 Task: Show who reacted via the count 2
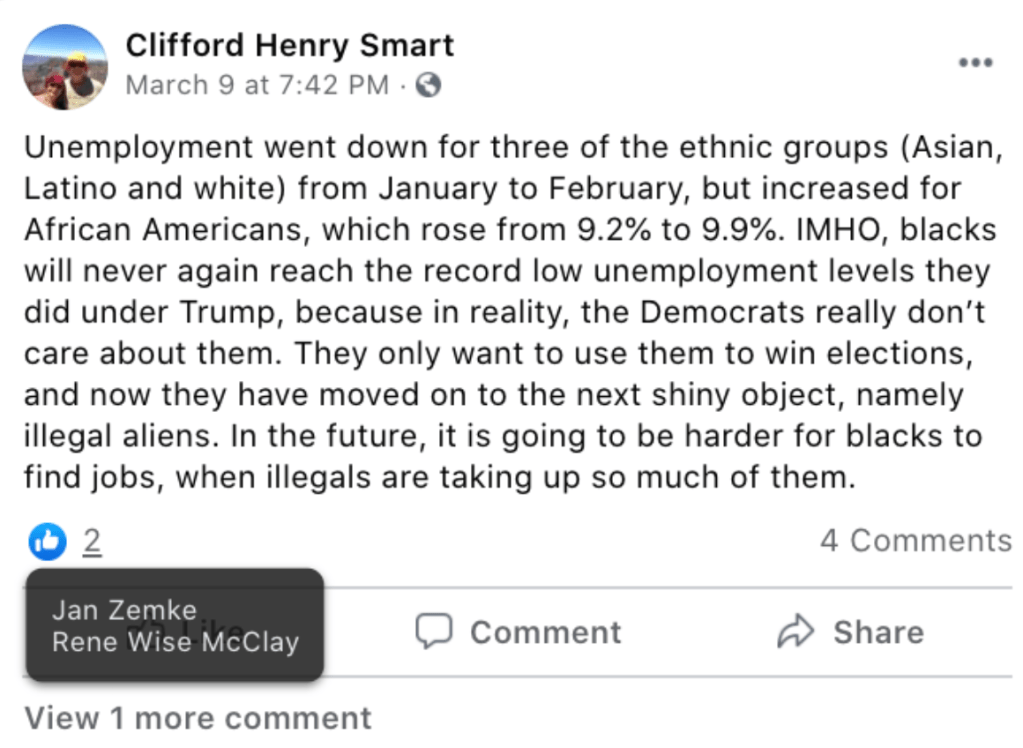click(x=92, y=541)
